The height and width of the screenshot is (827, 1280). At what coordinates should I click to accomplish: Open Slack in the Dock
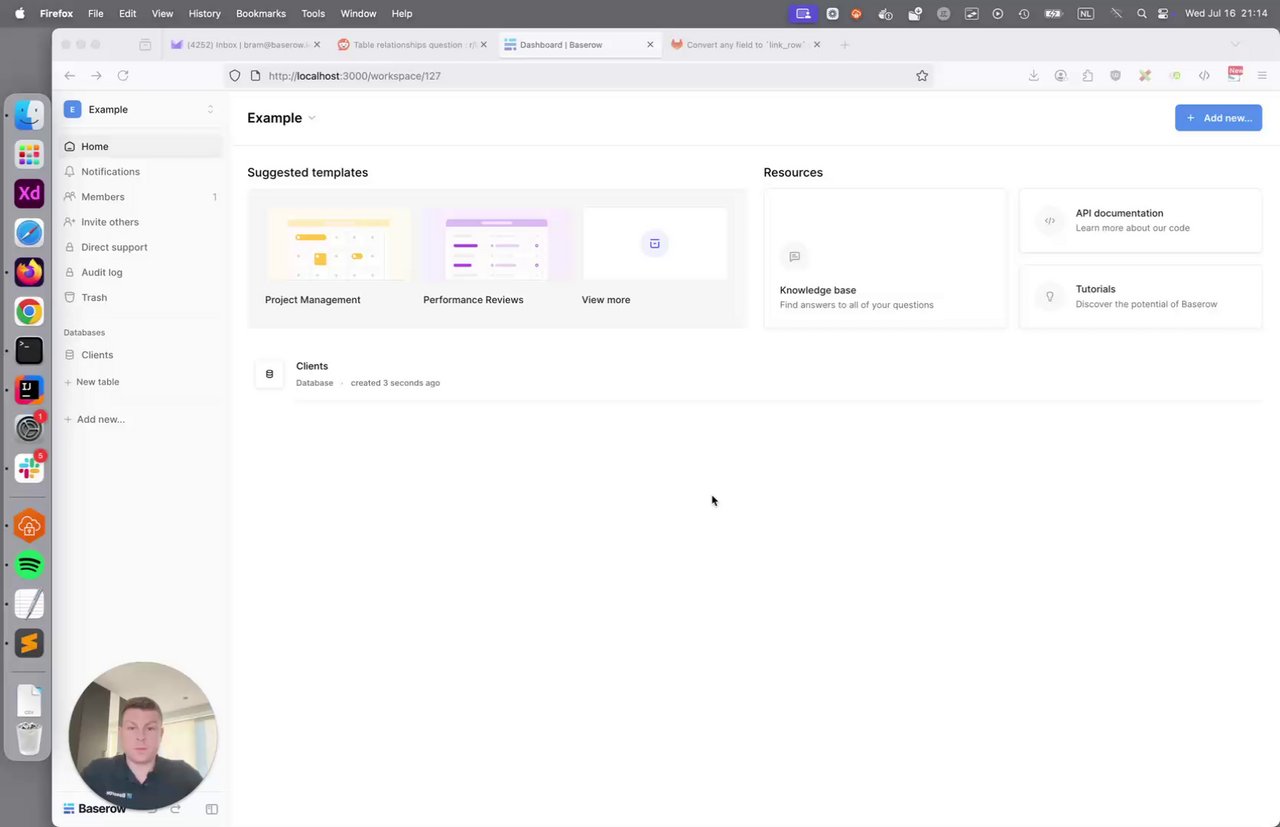point(29,467)
